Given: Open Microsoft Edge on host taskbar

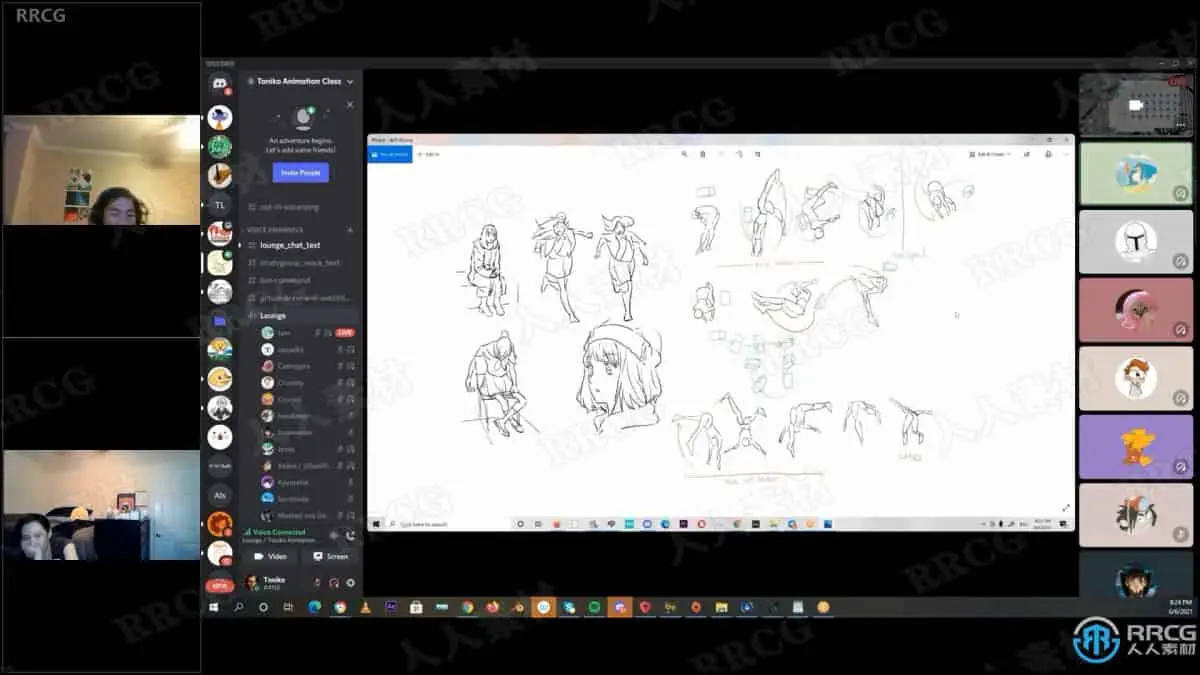Looking at the screenshot, I should click(x=314, y=607).
